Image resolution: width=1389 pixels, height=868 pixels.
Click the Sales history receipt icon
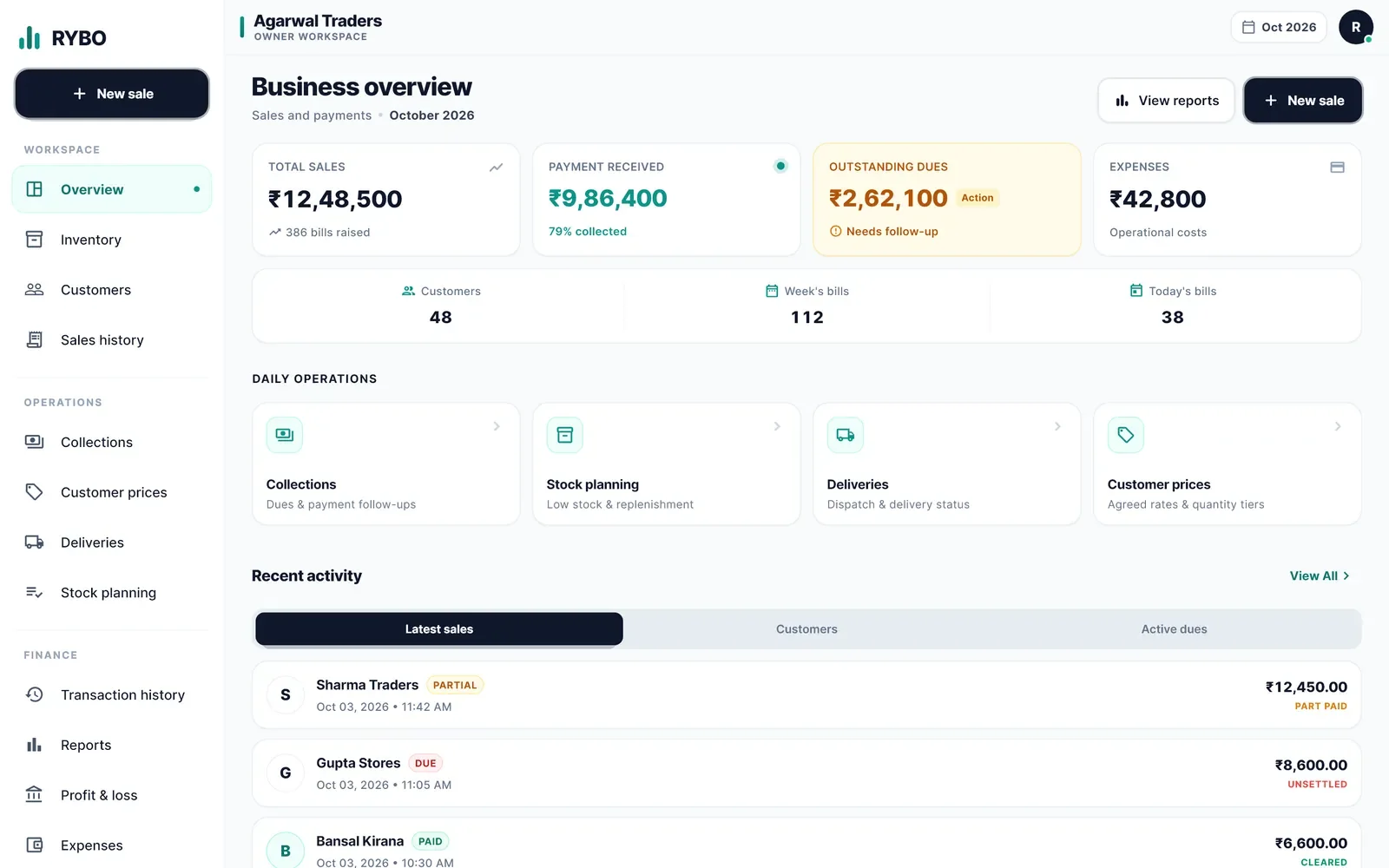(x=35, y=340)
